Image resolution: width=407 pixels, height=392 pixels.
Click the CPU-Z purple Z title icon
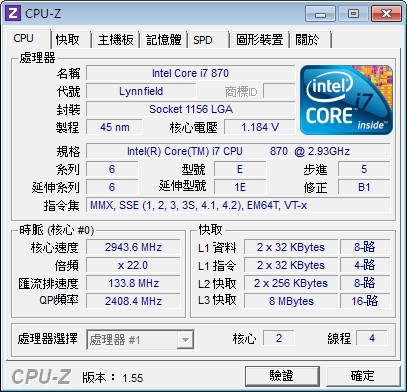(x=14, y=14)
